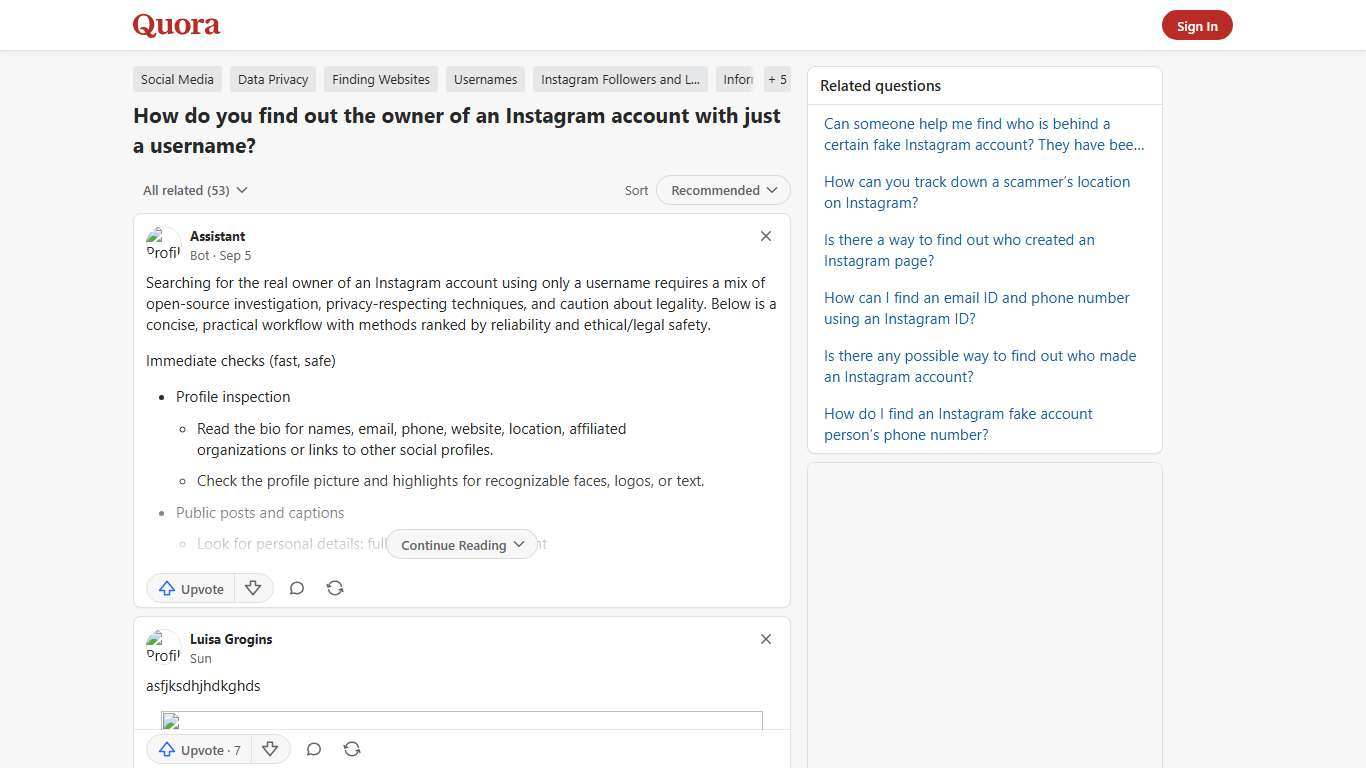Click the Sign In button
This screenshot has width=1366, height=768.
1197,25
